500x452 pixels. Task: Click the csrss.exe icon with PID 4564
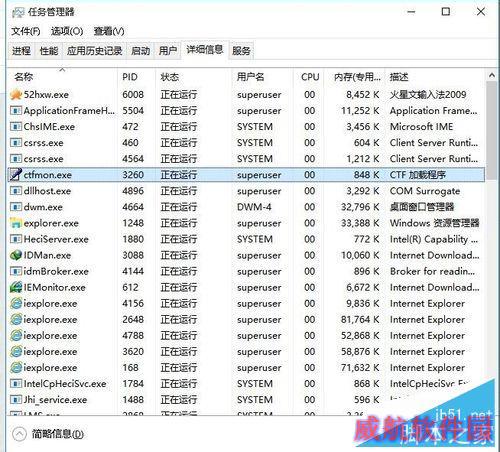tap(16, 159)
